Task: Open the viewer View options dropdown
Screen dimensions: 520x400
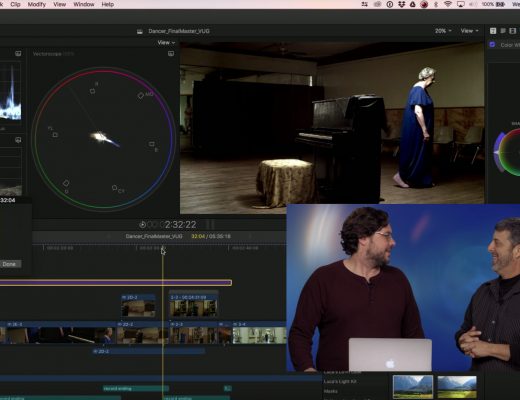Action: tap(469, 31)
